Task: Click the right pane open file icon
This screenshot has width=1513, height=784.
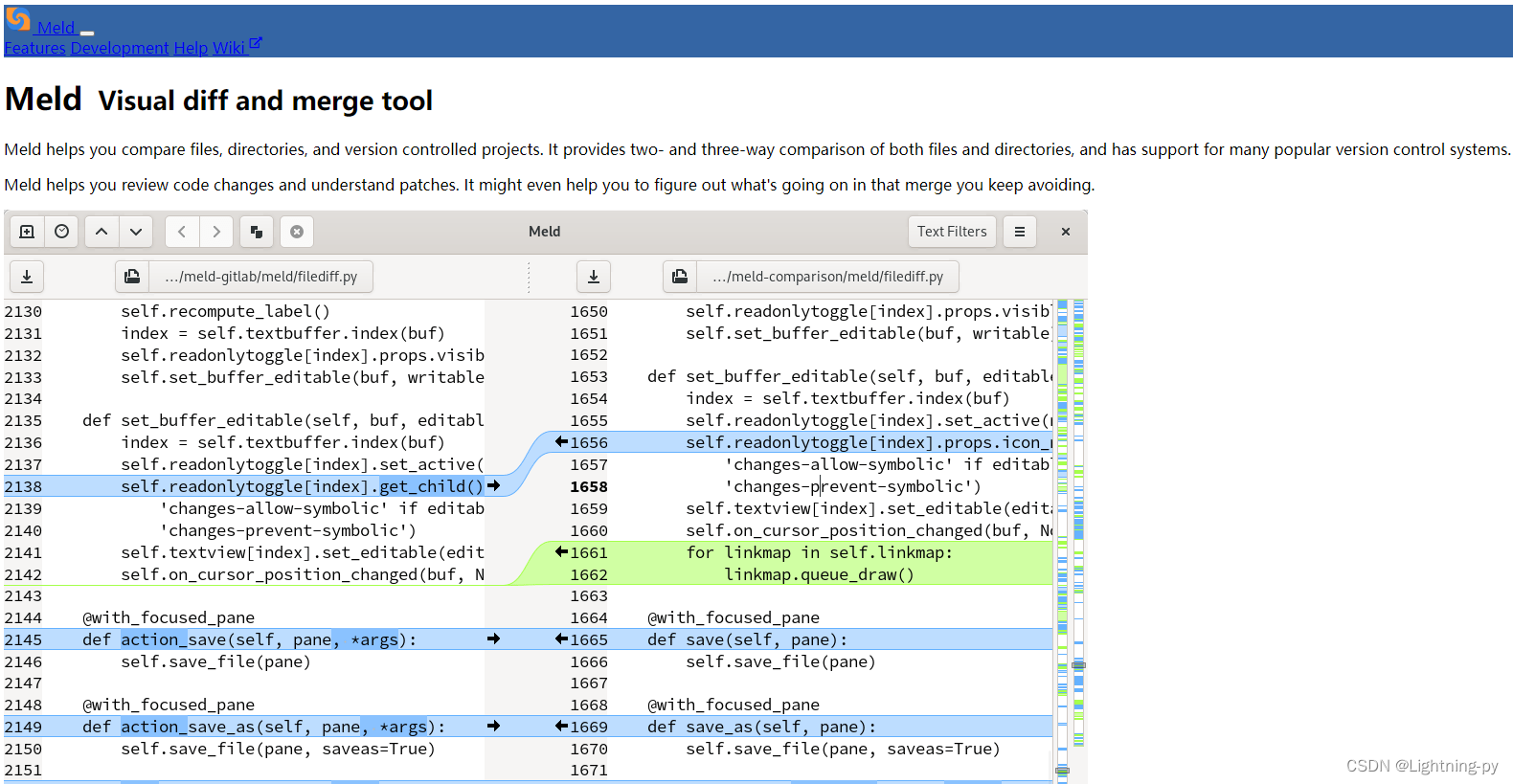Action: click(x=680, y=277)
